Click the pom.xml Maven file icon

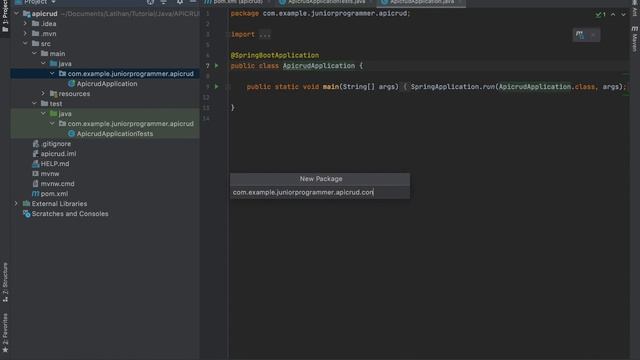pyautogui.click(x=36, y=193)
